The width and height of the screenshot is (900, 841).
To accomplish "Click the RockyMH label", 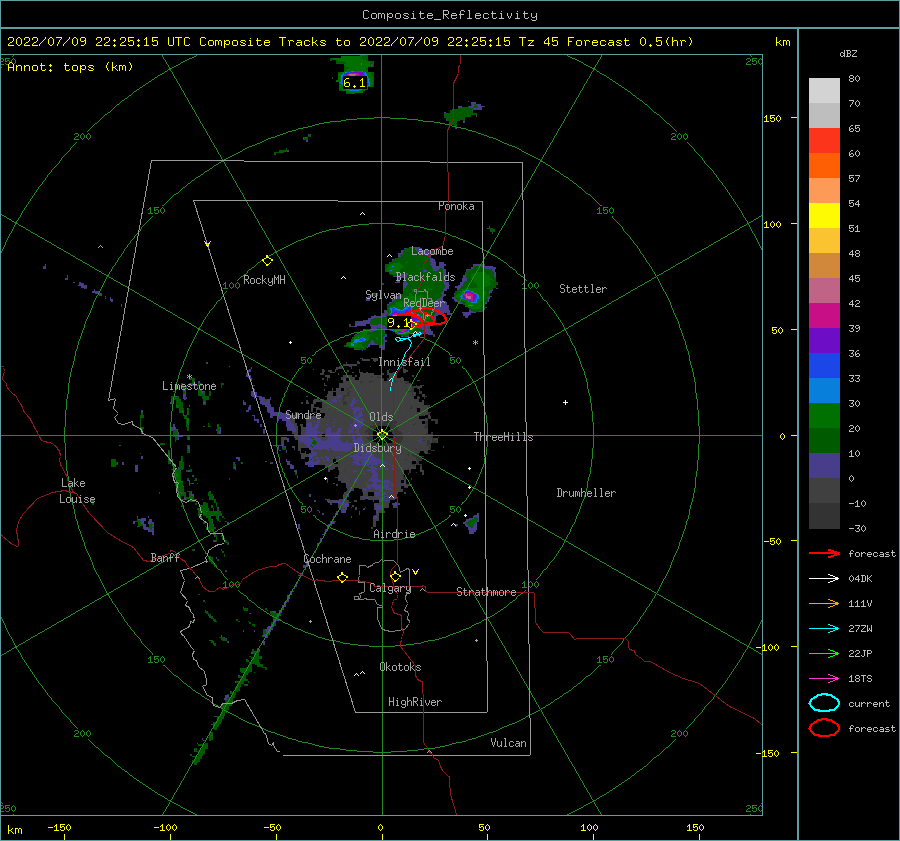I will click(x=264, y=280).
